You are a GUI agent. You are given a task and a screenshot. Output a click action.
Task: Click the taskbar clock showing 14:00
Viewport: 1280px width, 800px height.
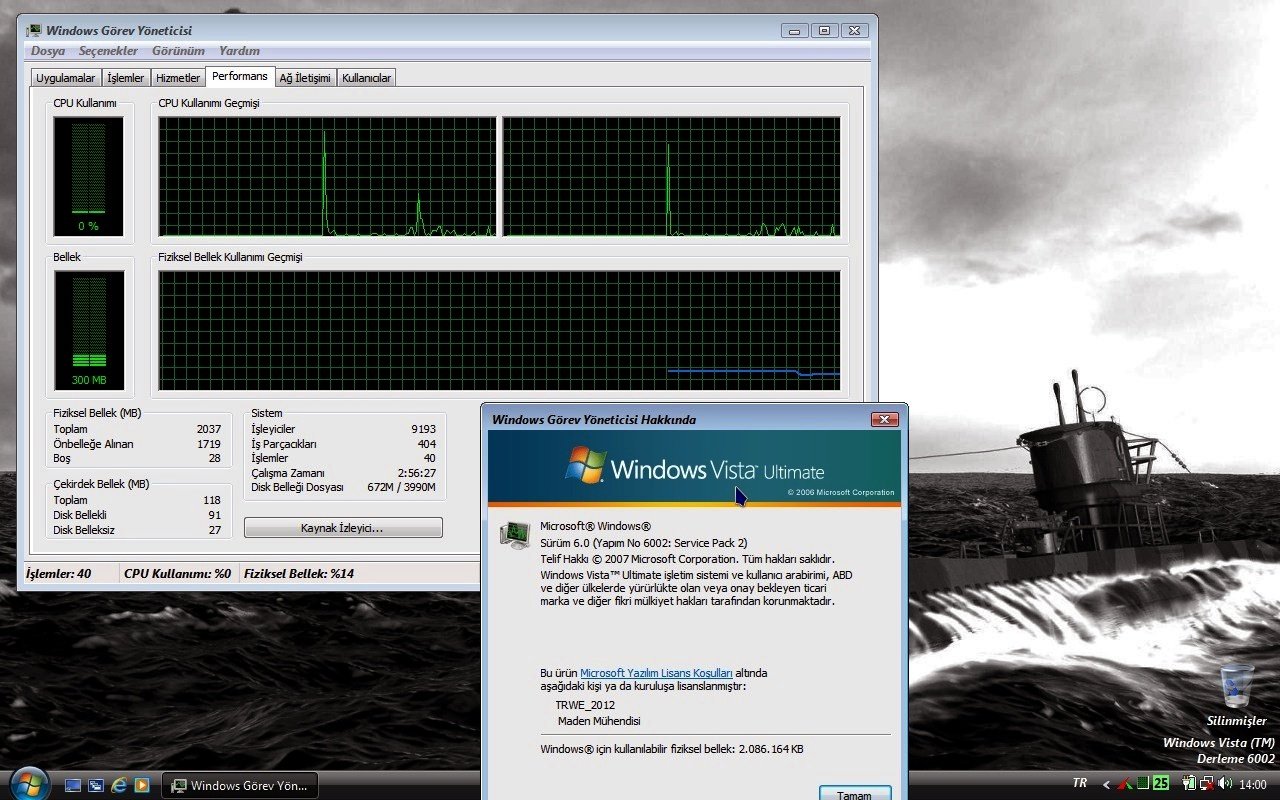[1253, 785]
